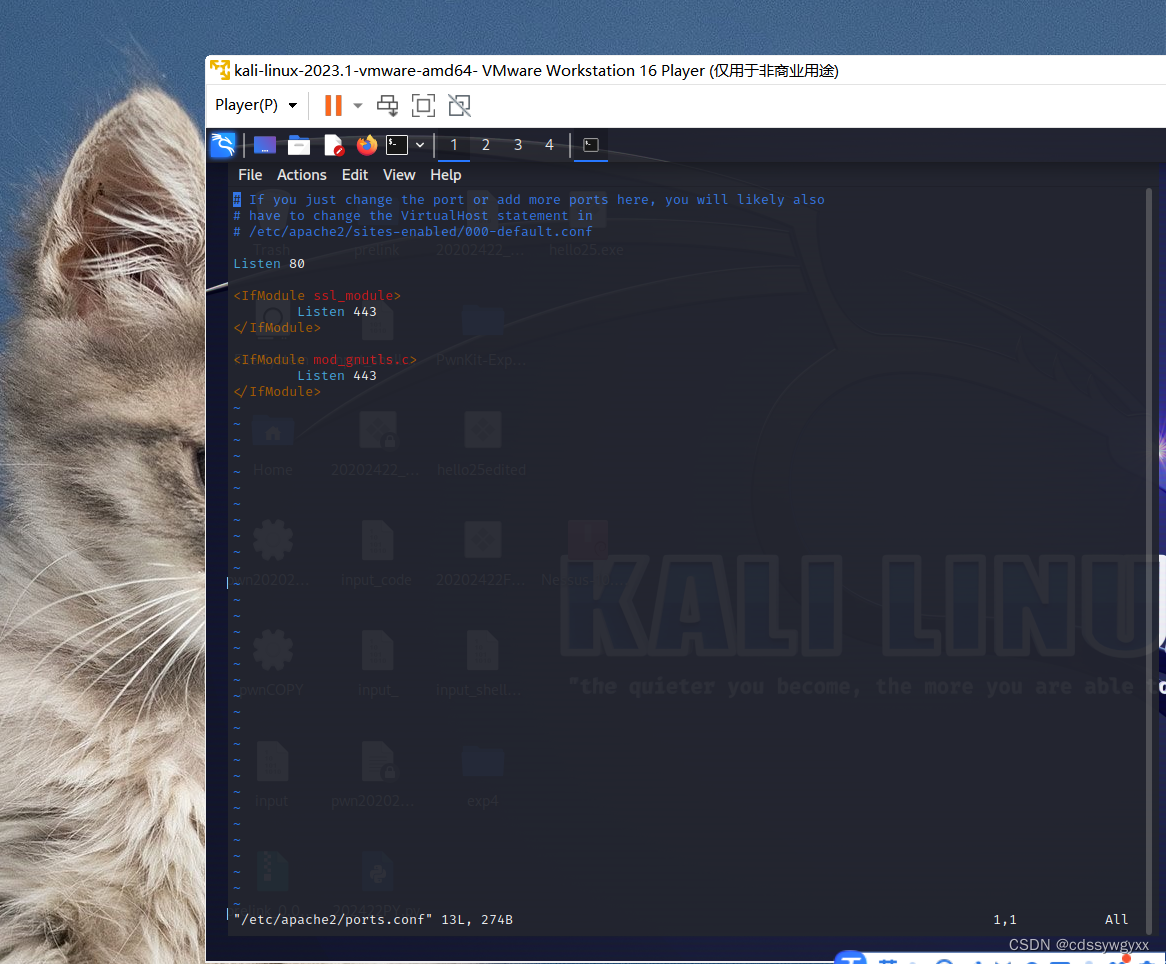Click the '<IfModule ssl_module>' line

pos(317,295)
